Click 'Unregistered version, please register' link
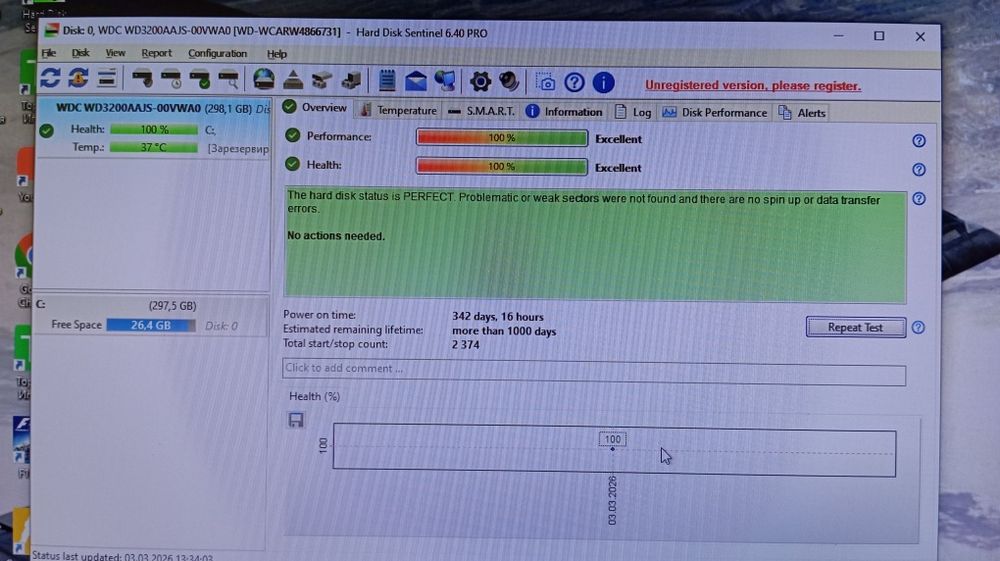1000x561 pixels. point(753,85)
